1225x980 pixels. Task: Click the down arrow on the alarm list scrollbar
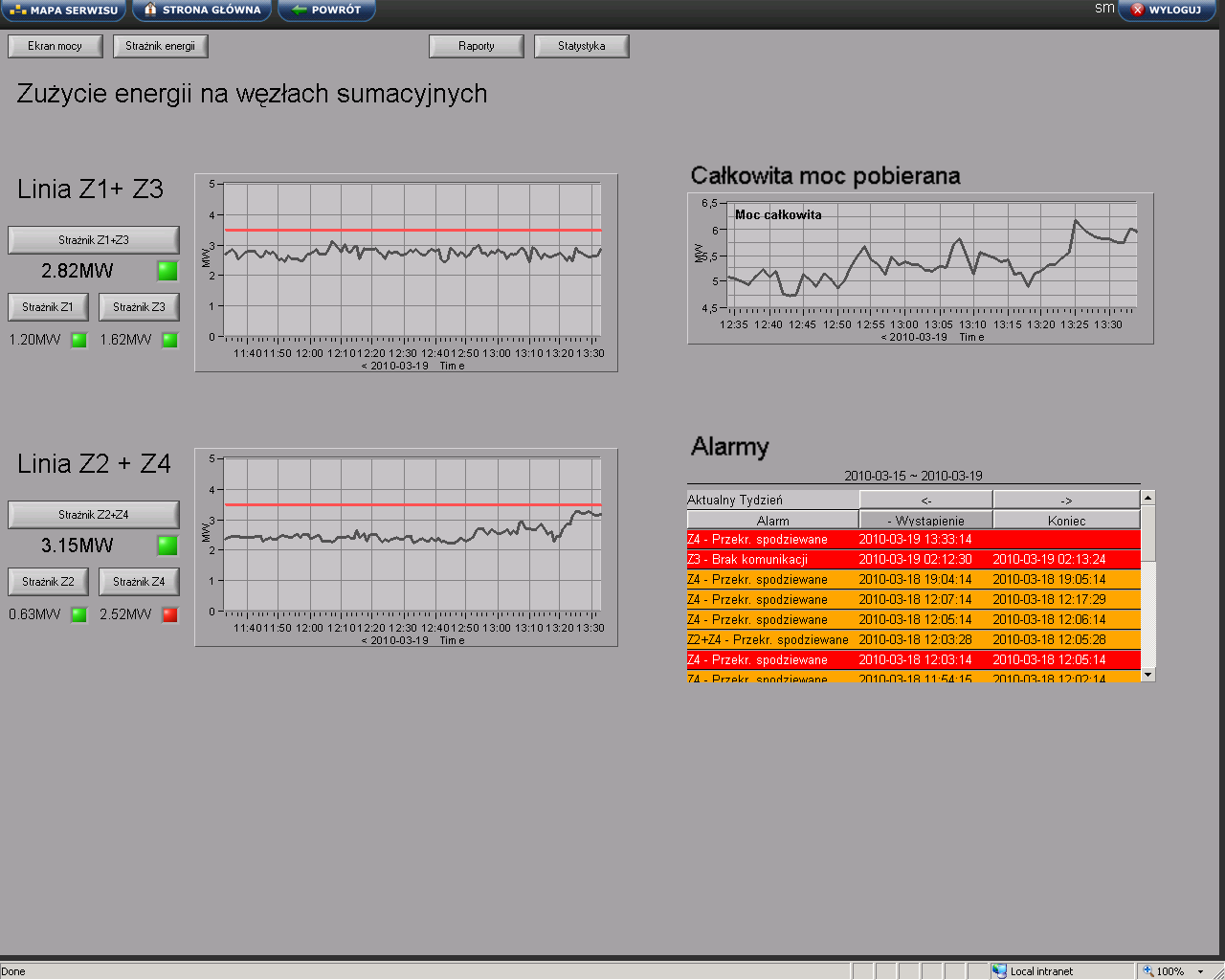(x=1147, y=675)
